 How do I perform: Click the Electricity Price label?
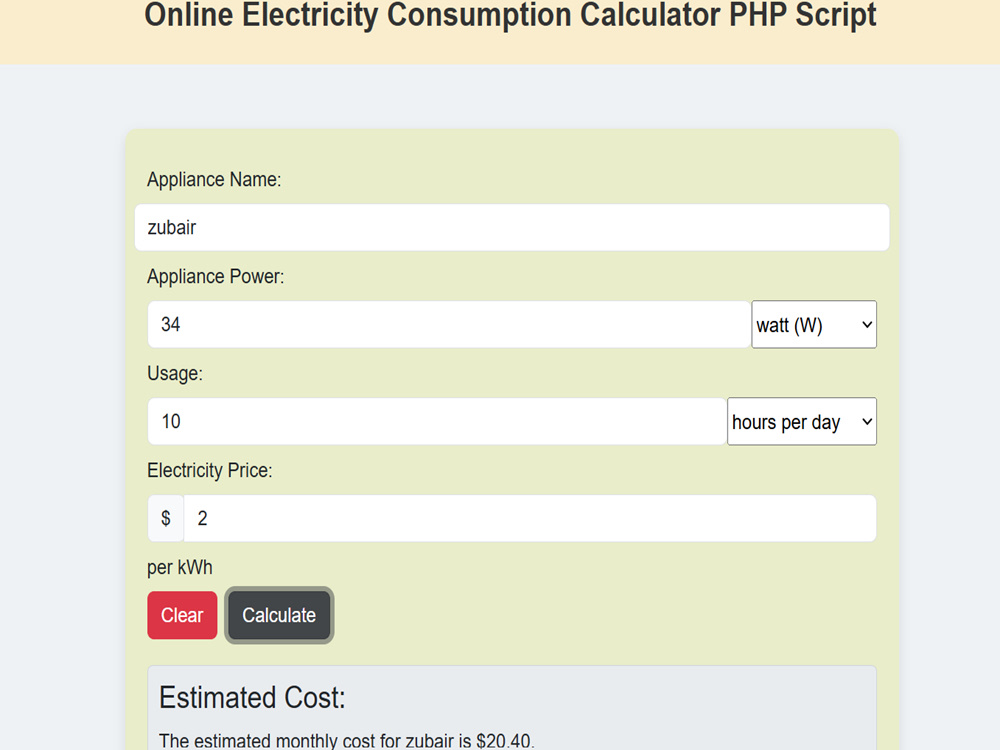[210, 471]
